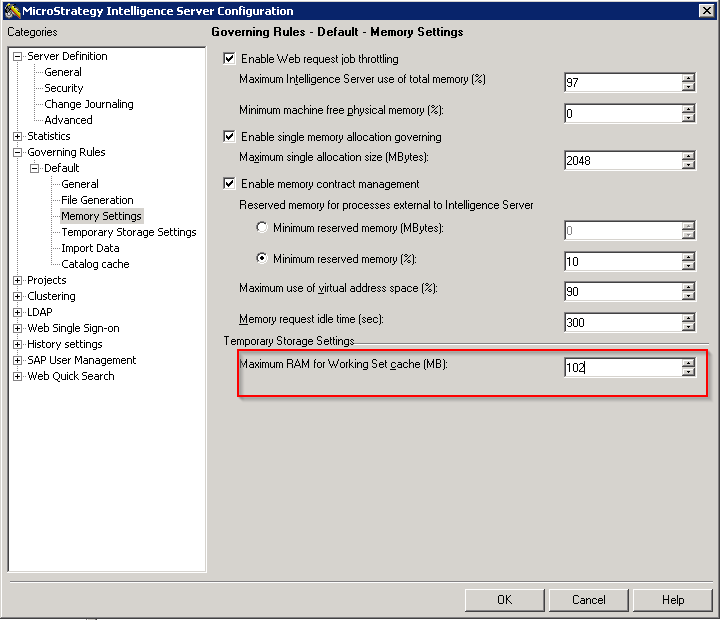The height and width of the screenshot is (620, 720).
Task: Click the MicroStrategy title bar app icon
Action: (x=12, y=11)
